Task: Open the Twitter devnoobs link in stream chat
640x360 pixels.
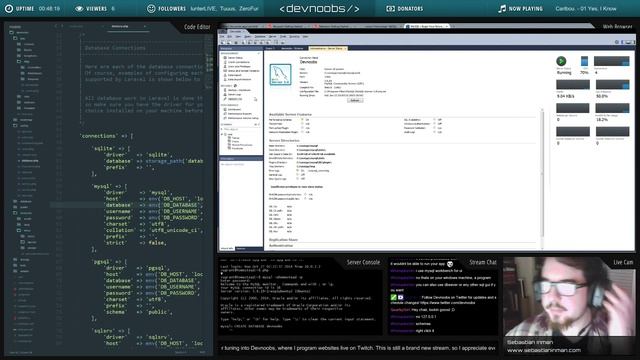Action: click(447, 302)
